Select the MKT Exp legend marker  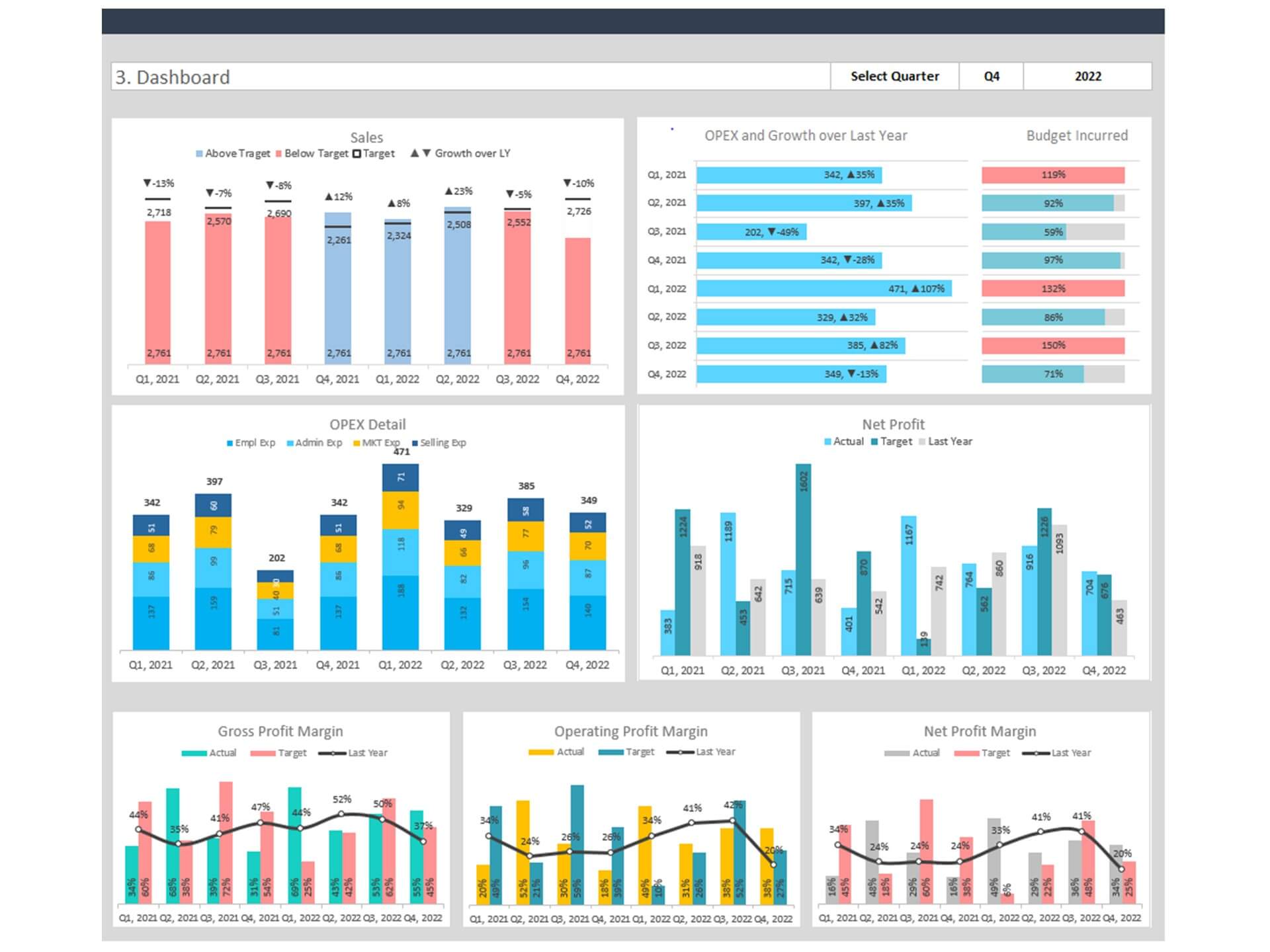click(357, 443)
